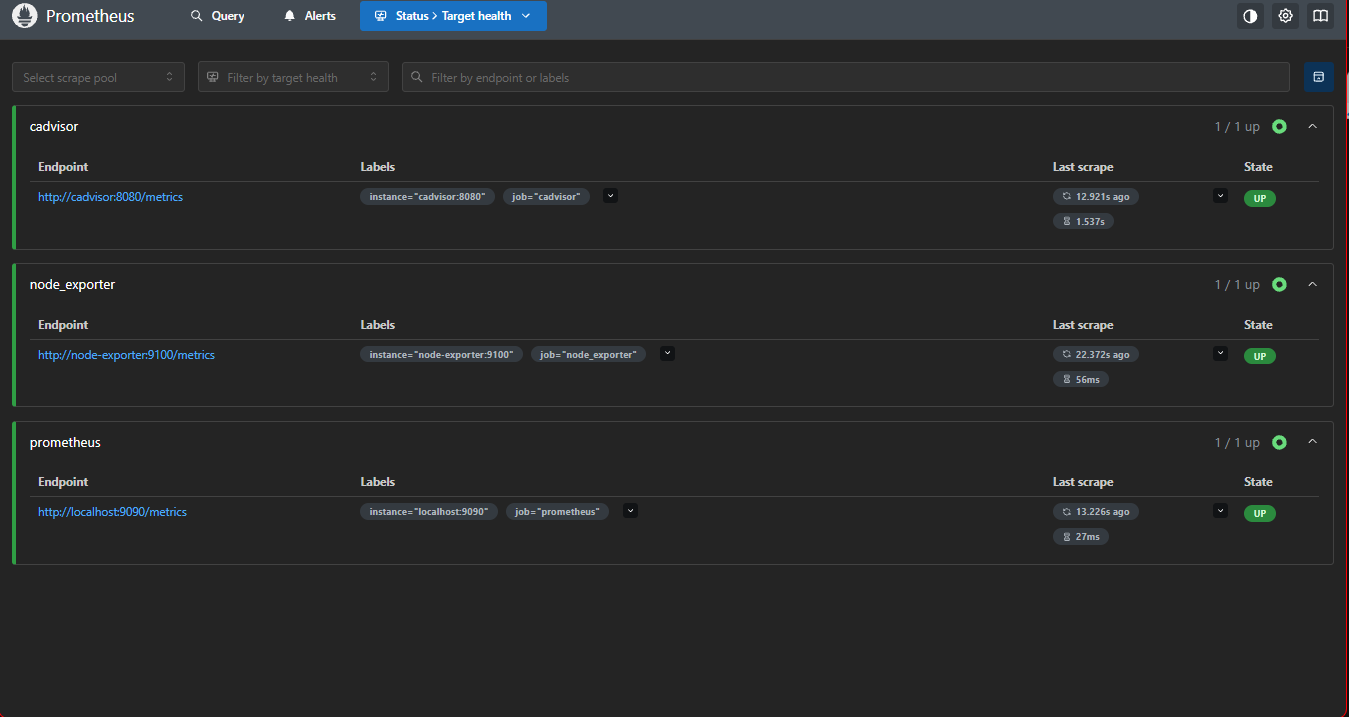The width and height of the screenshot is (1349, 717).
Task: Click the green health ring for node_exporter
Action: point(1279,285)
